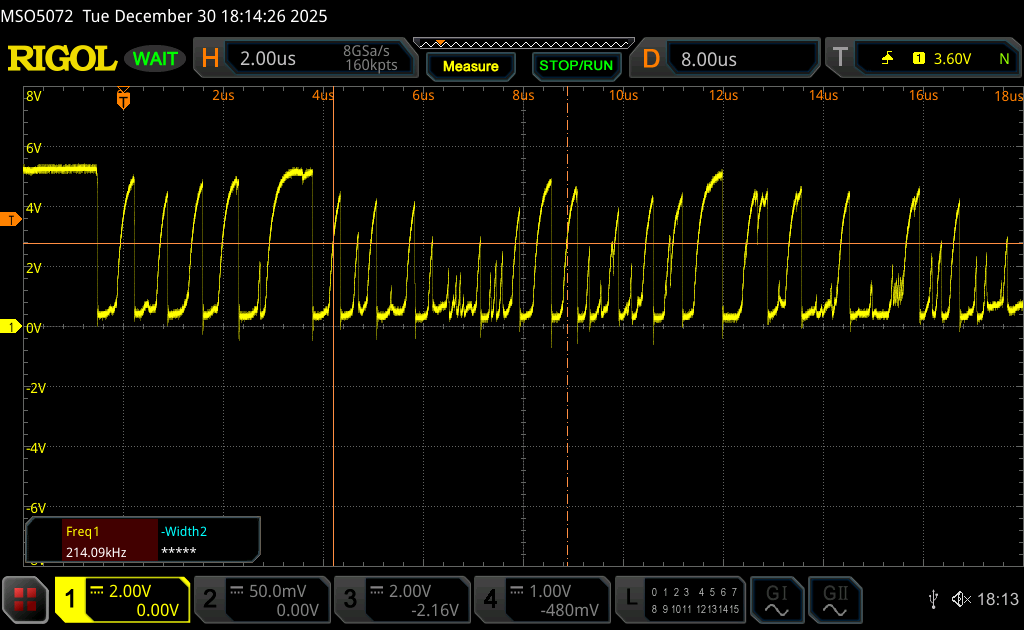Click the muted speaker sound icon
The width and height of the screenshot is (1024, 630).
[961, 599]
